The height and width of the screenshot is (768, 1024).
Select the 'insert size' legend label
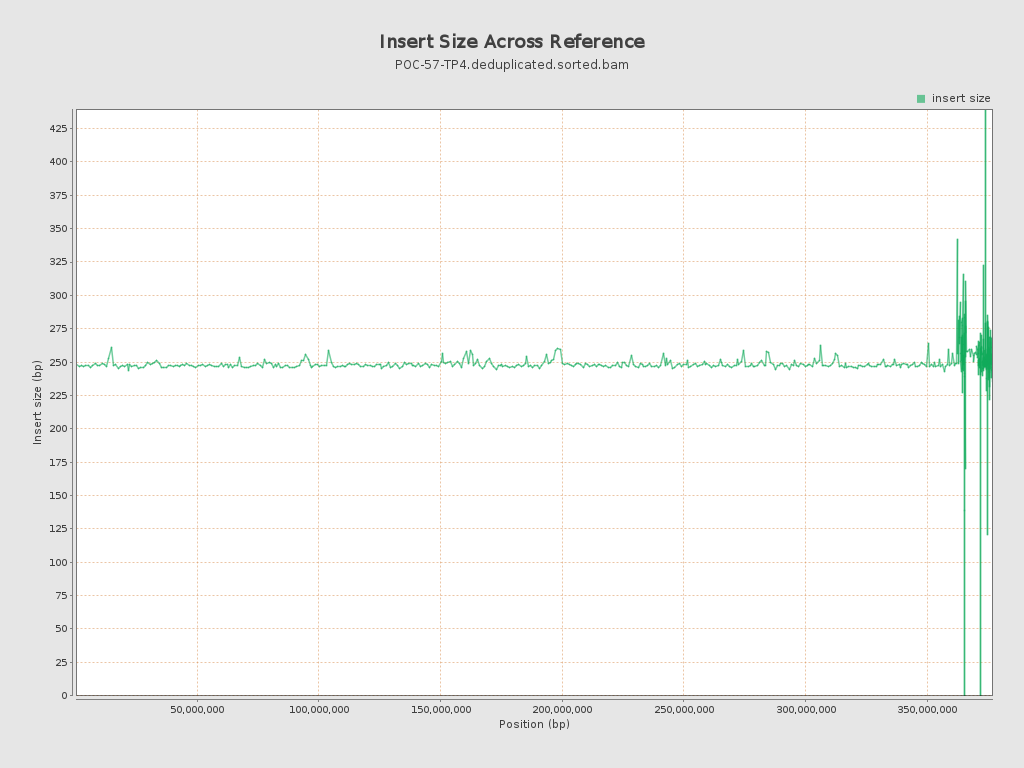tap(961, 98)
